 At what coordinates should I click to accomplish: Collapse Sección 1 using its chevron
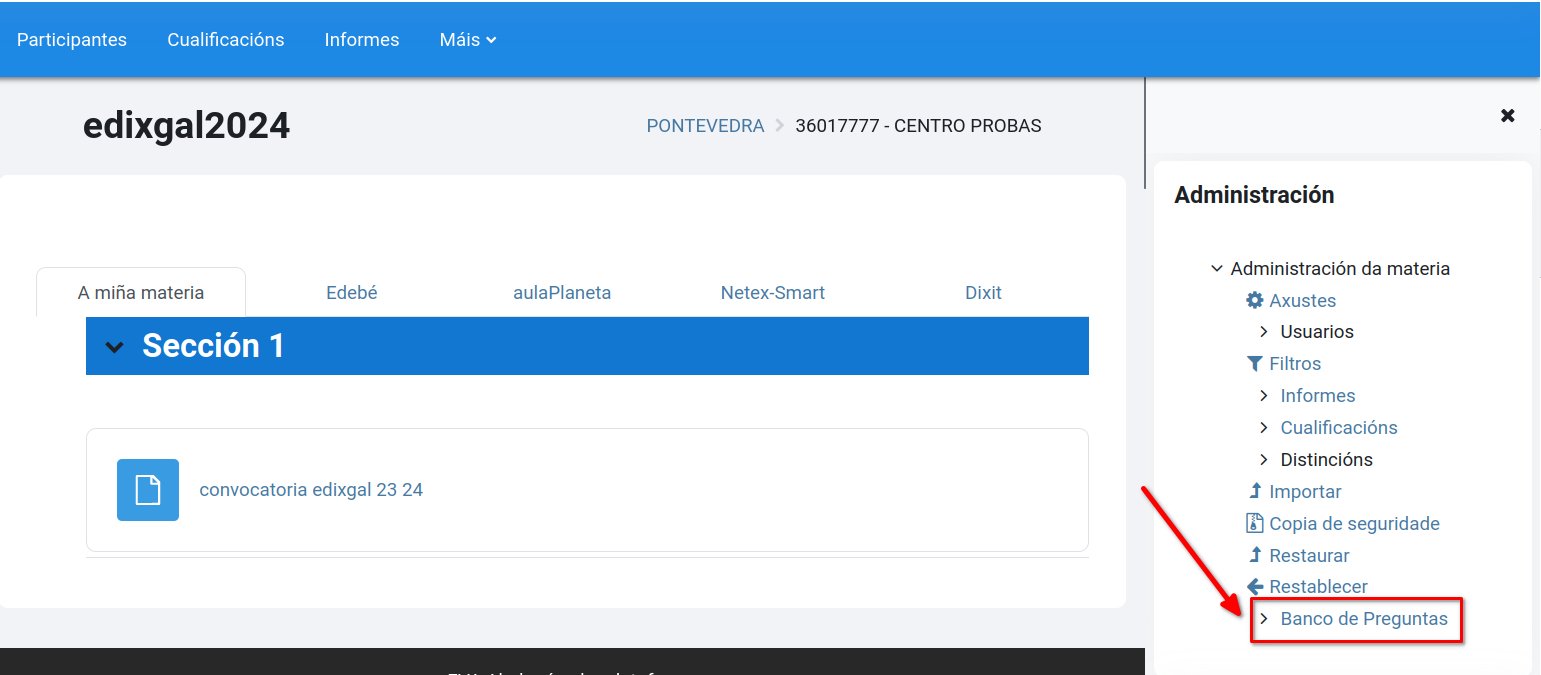tap(114, 345)
